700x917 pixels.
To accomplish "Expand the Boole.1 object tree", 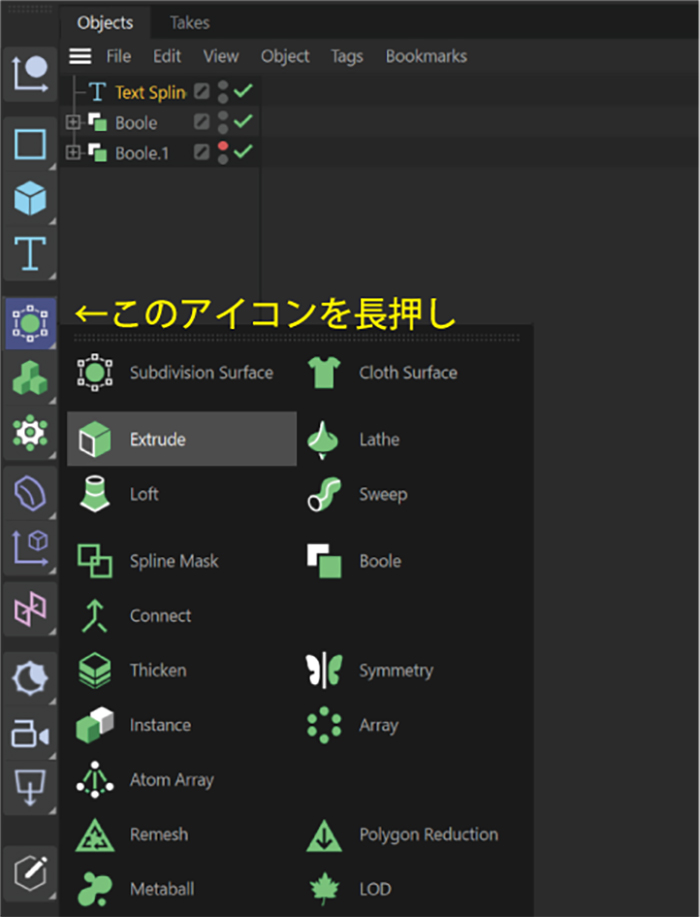I will click(73, 152).
